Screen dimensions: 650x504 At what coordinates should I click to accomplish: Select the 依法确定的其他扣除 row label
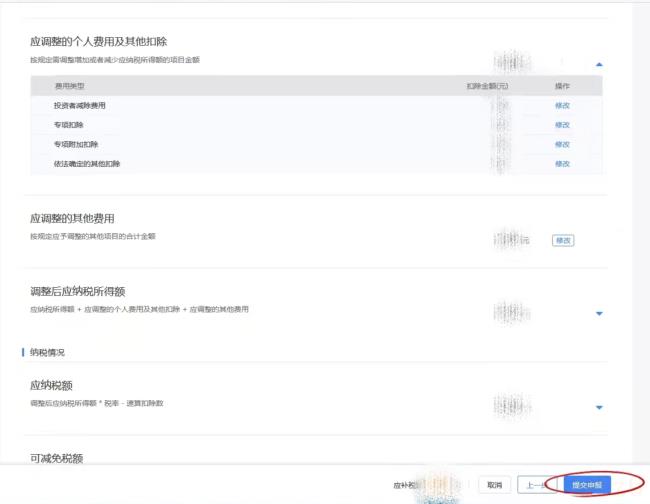[x=87, y=164]
